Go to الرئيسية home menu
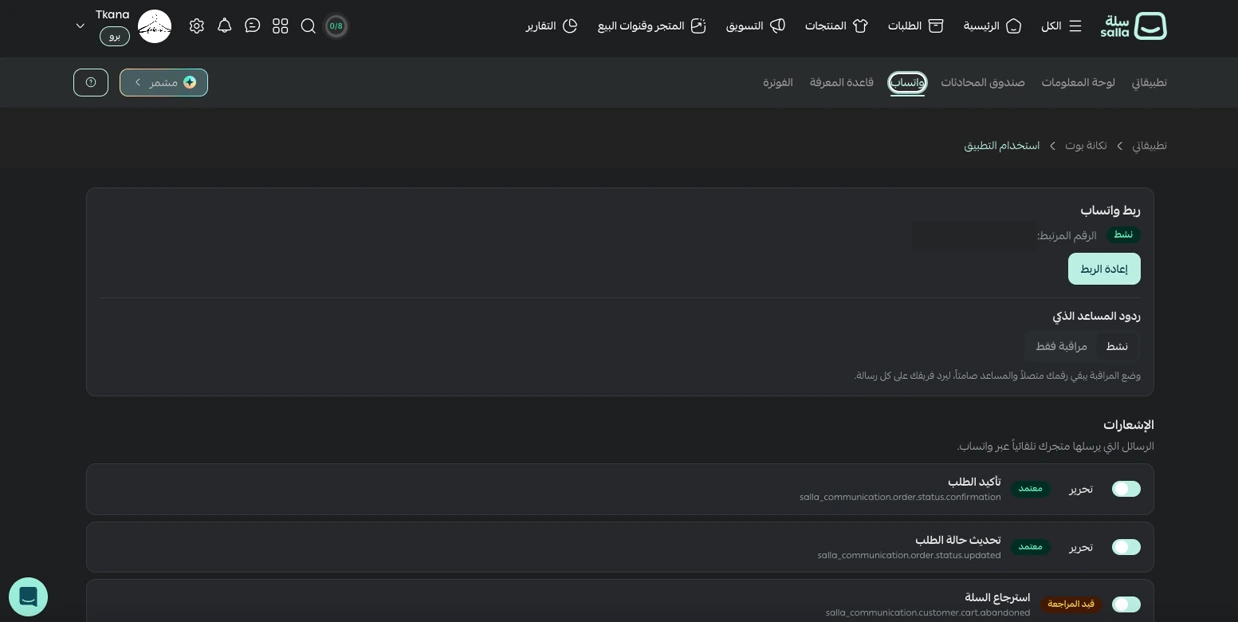Image resolution: width=1238 pixels, height=622 pixels. pos(992,26)
